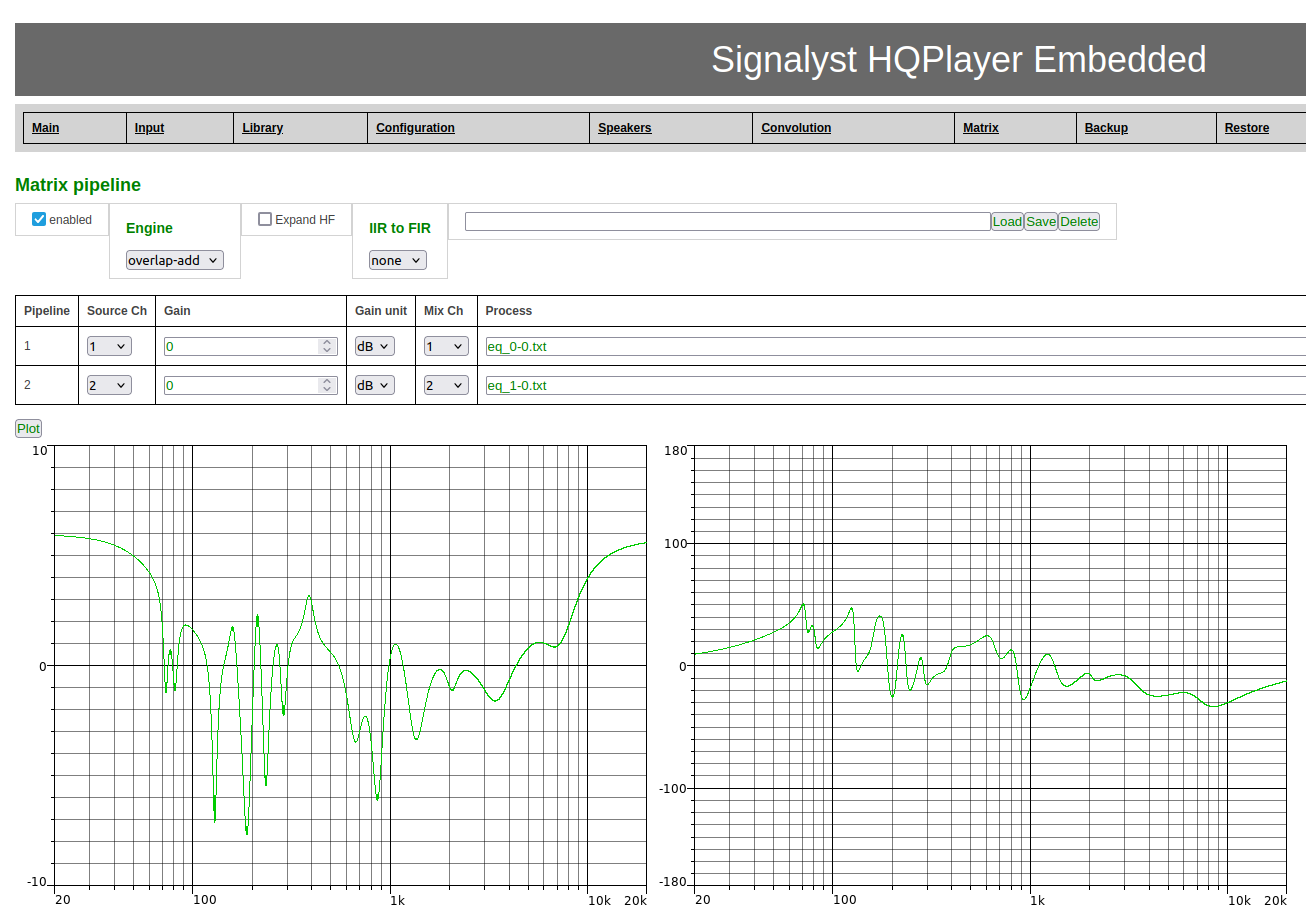Screen dimensions: 1306x917
Task: Open Source Ch dropdown for pipeline 2
Action: pos(109,385)
